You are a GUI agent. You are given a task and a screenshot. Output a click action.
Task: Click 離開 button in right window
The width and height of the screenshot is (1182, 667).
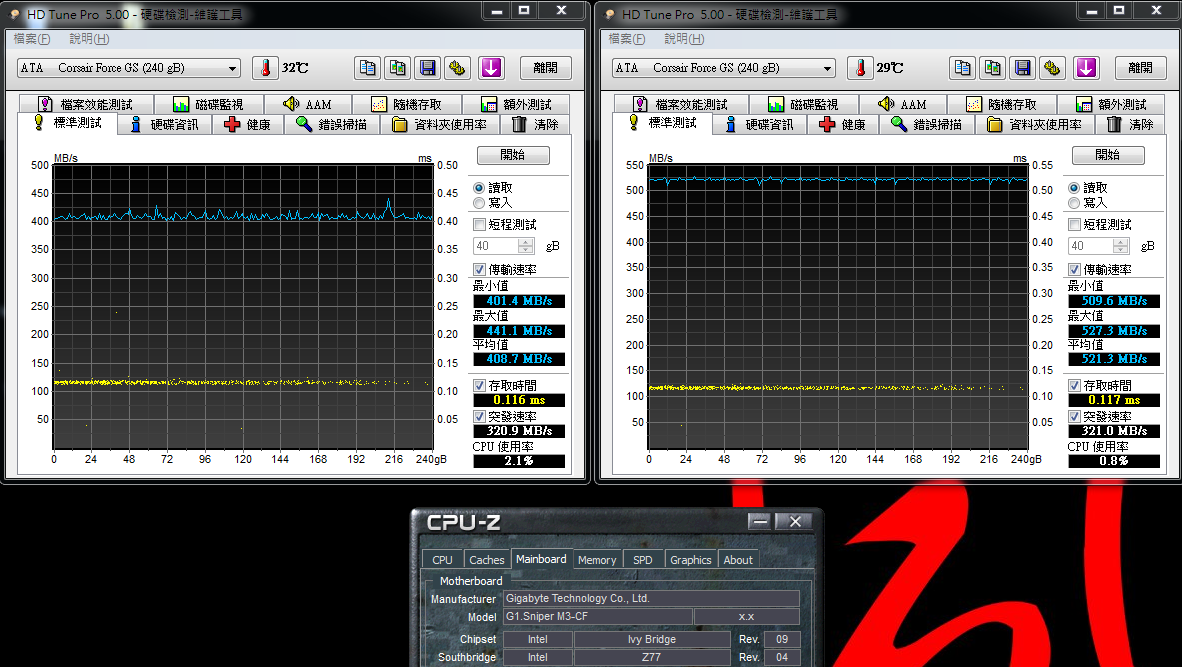coord(1141,68)
